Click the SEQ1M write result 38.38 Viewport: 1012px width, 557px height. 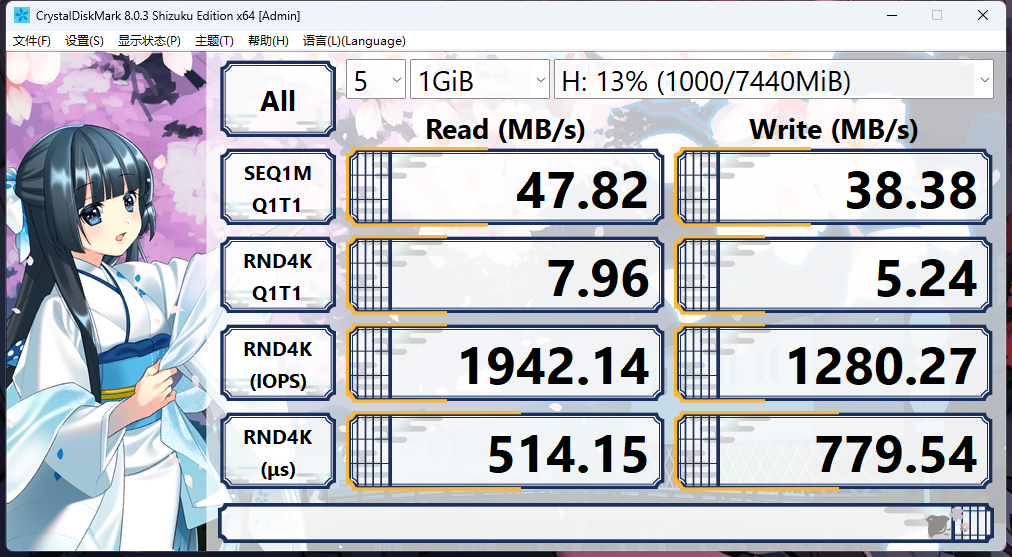[835, 188]
